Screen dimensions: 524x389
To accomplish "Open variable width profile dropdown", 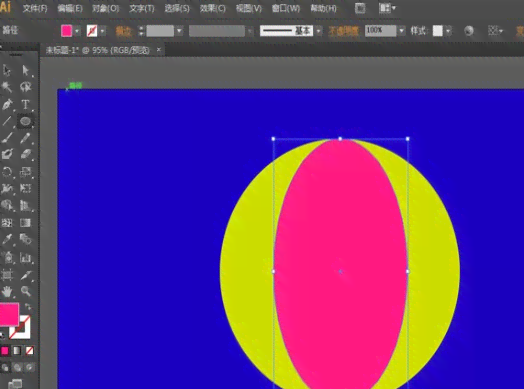I will [250, 31].
